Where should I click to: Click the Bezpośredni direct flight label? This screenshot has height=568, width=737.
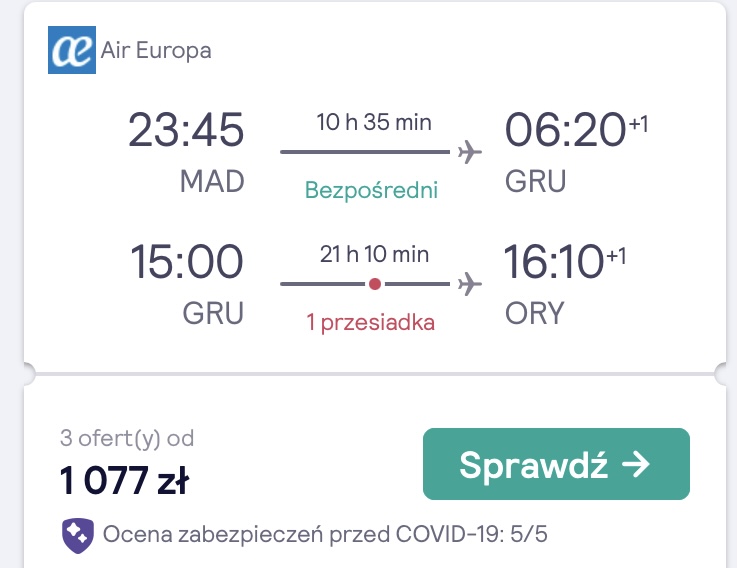tap(371, 190)
